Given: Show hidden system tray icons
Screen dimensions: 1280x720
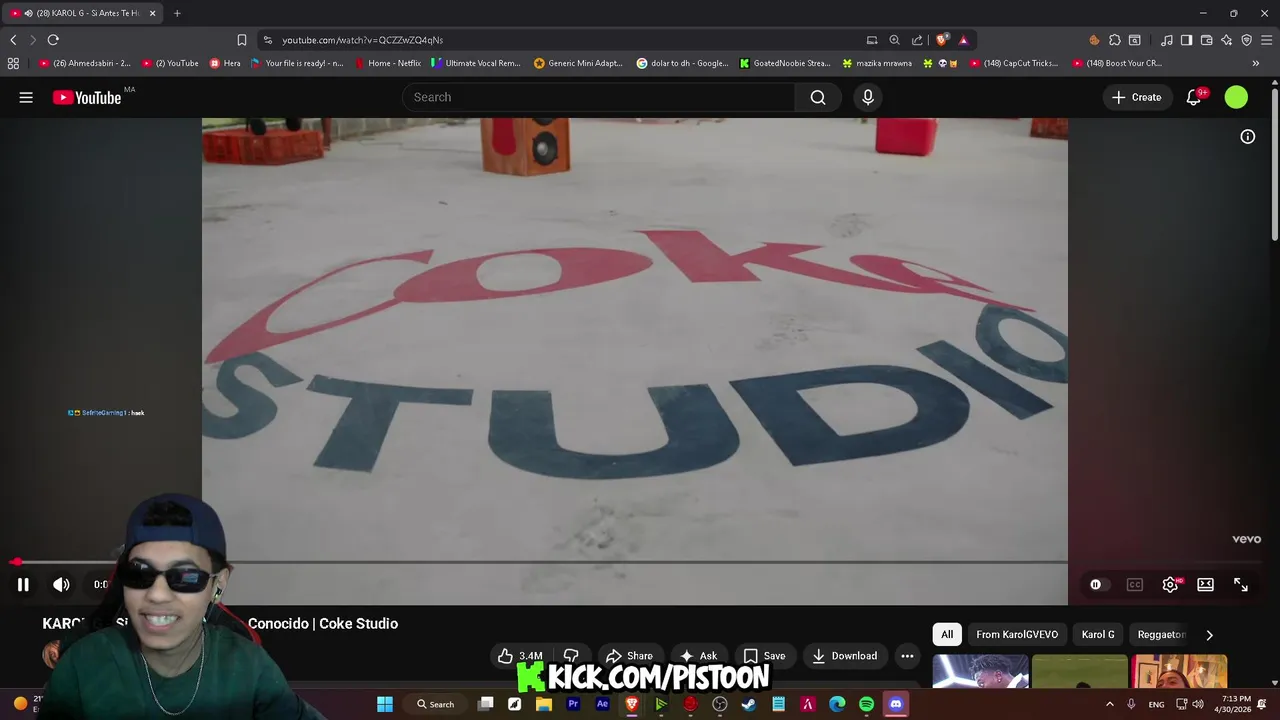Looking at the screenshot, I should click(x=1109, y=704).
